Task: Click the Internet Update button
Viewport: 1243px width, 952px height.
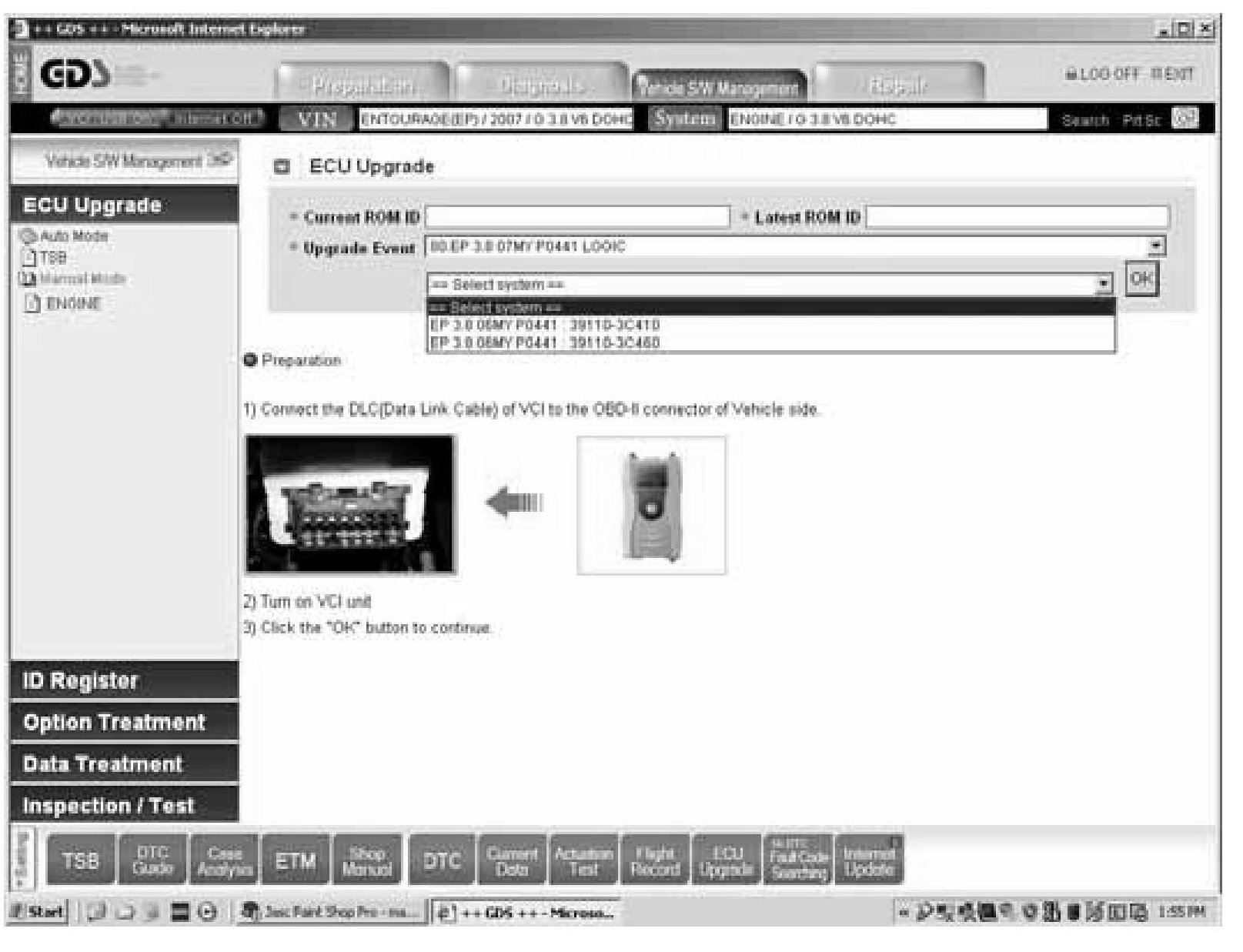Action: point(868,860)
